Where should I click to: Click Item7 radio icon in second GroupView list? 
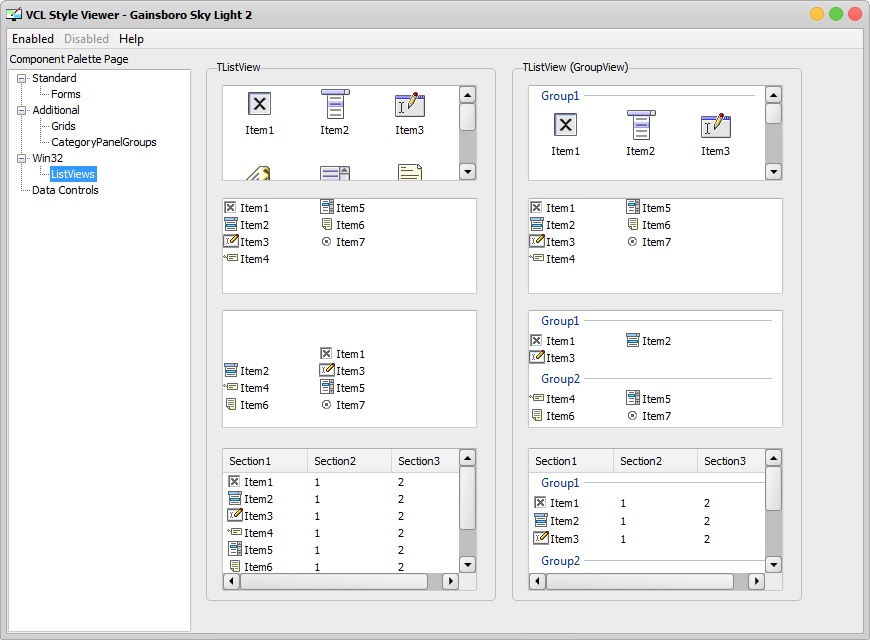(x=633, y=241)
